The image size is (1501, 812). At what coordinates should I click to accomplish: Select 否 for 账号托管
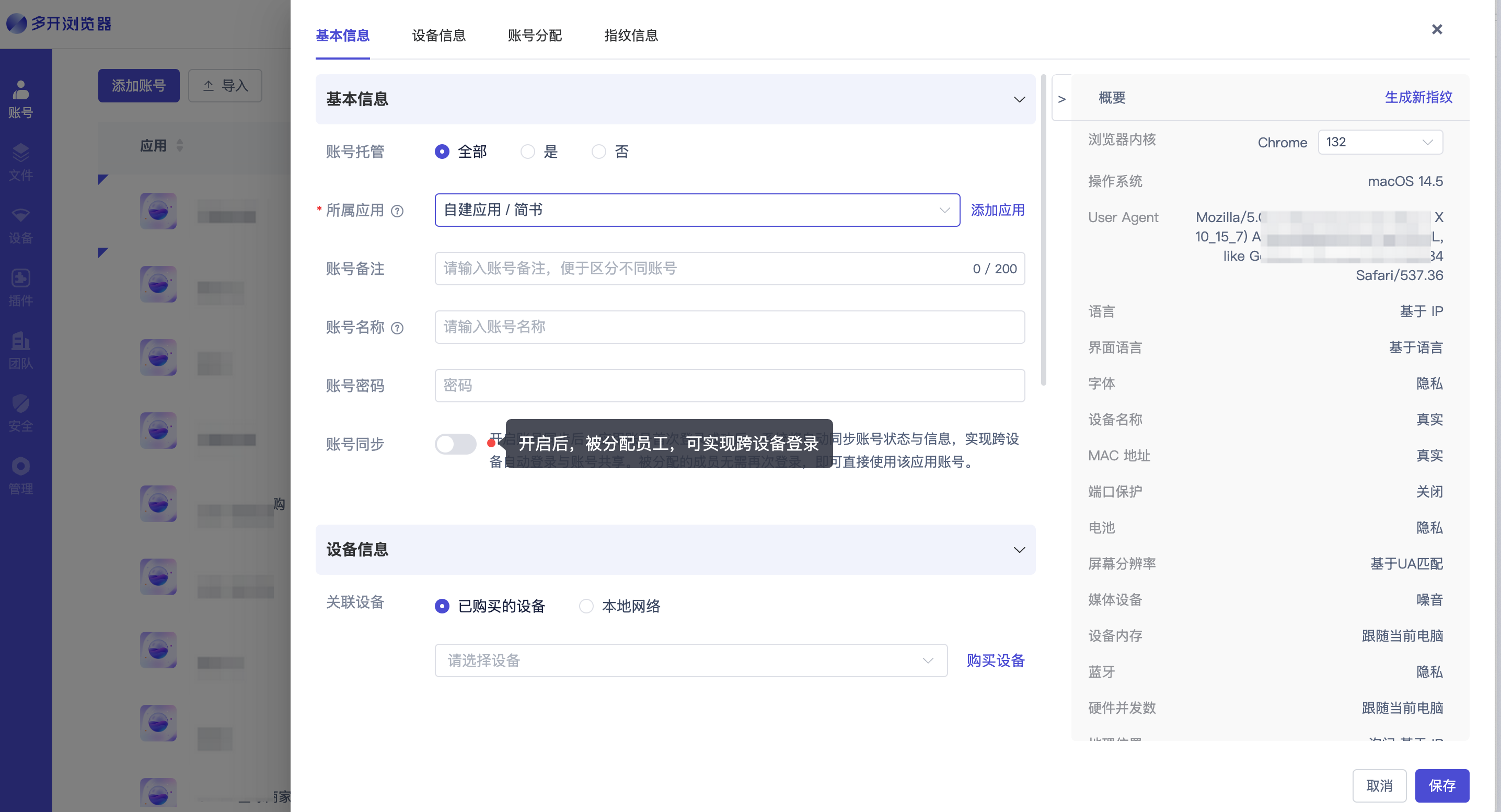598,152
